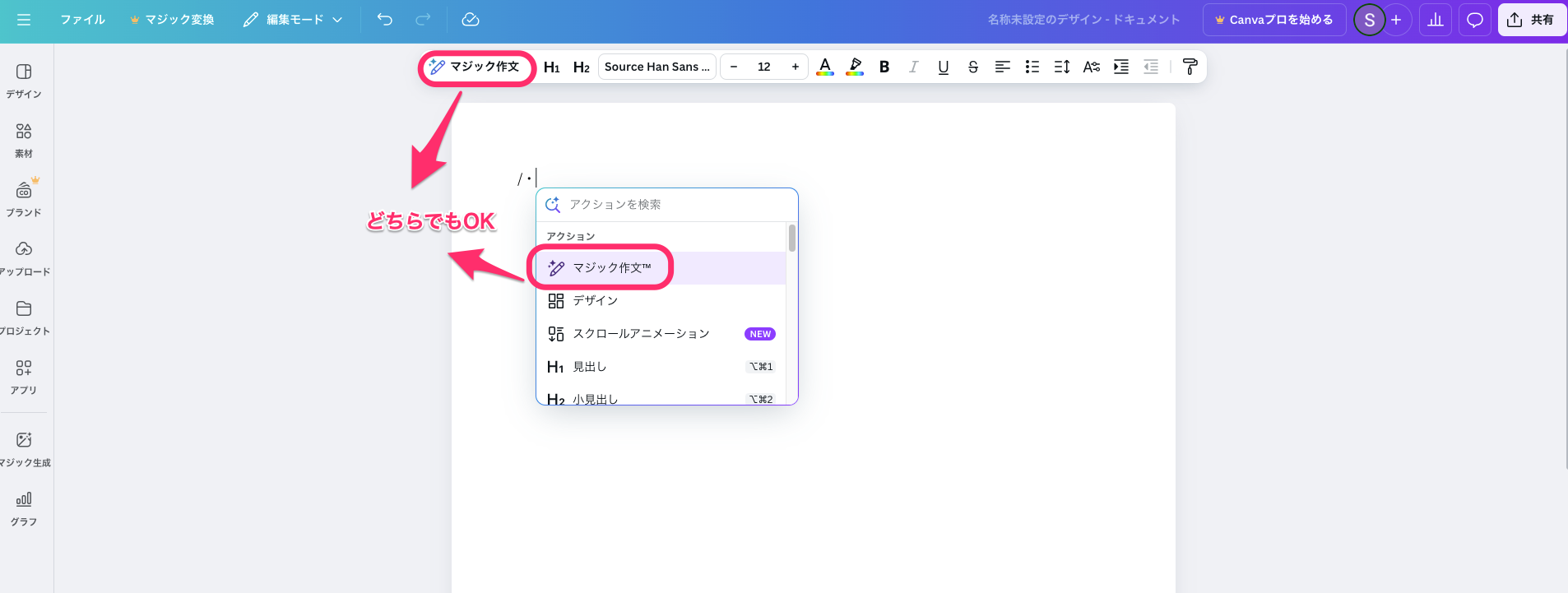
Task: Open the アプリ panel
Action: 24,378
